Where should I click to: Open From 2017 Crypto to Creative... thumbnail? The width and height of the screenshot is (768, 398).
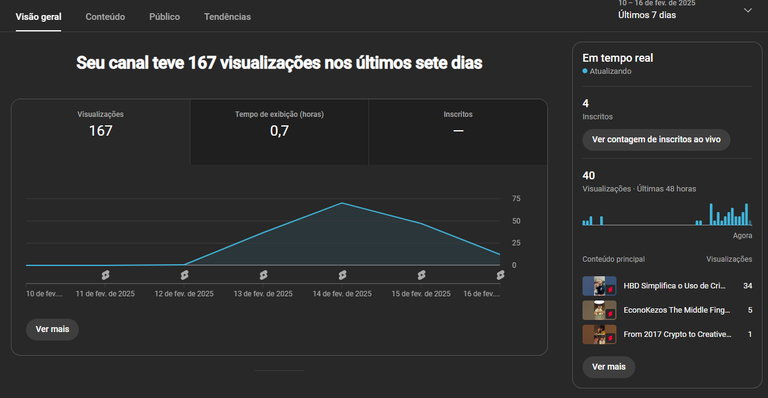point(600,334)
